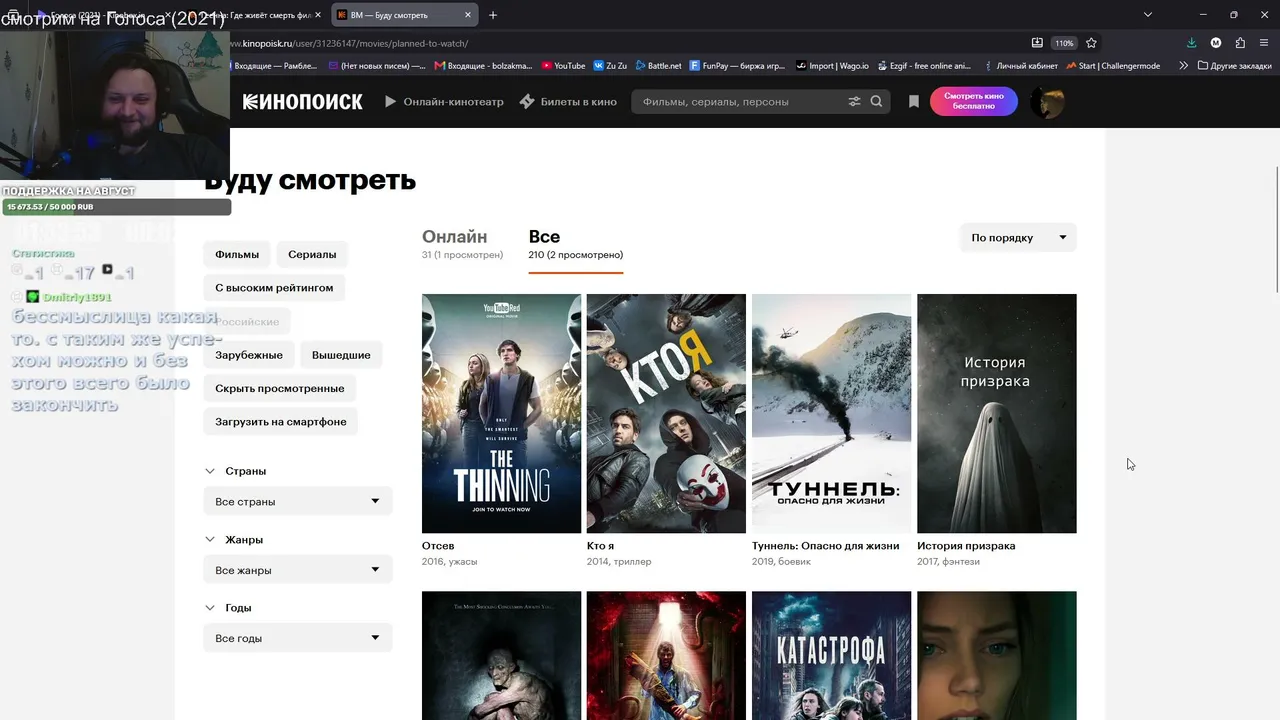Open the browser hamburger menu
The image size is (1280, 720).
pos(1265,43)
